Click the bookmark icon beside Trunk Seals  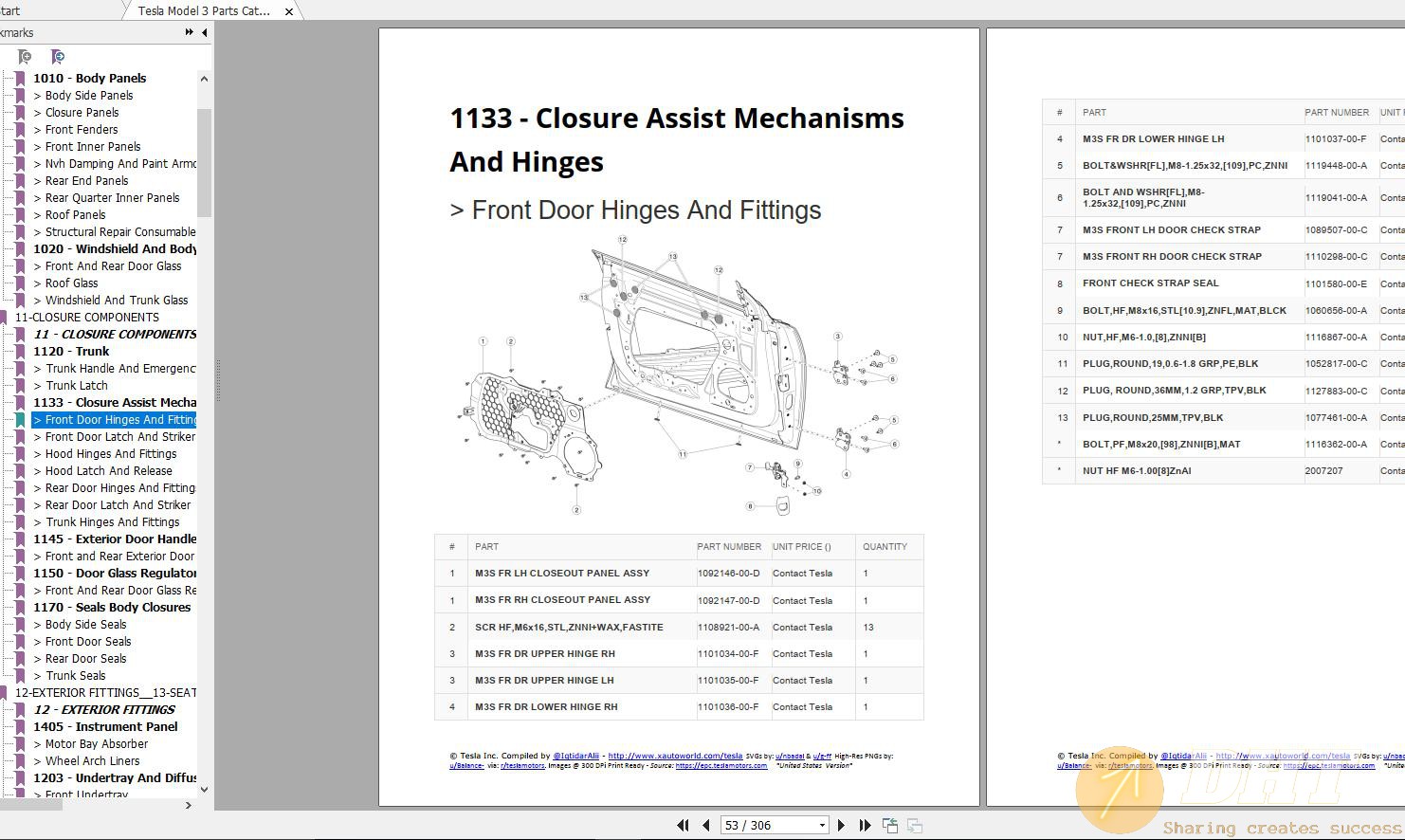click(x=21, y=676)
